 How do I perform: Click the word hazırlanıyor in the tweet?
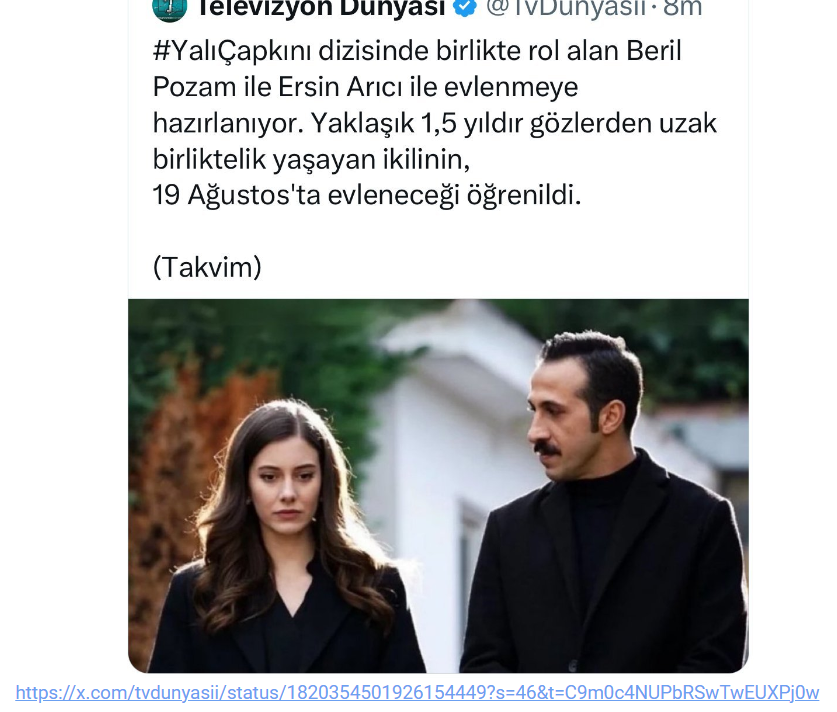pos(228,123)
